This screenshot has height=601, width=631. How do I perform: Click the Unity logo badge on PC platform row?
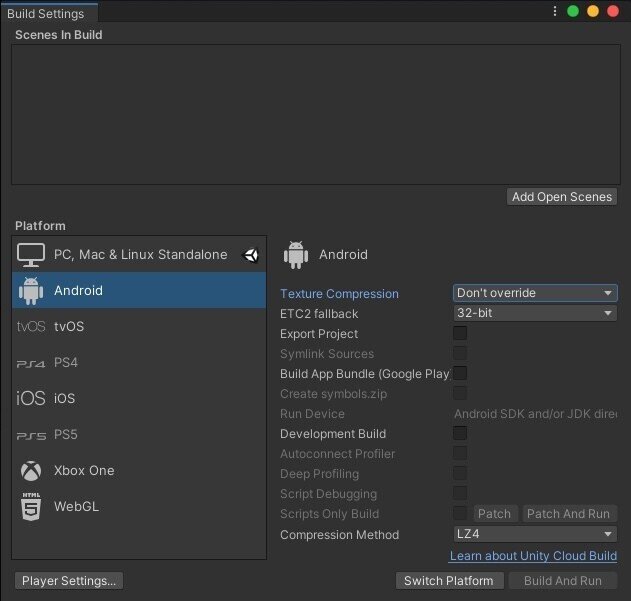tap(251, 255)
